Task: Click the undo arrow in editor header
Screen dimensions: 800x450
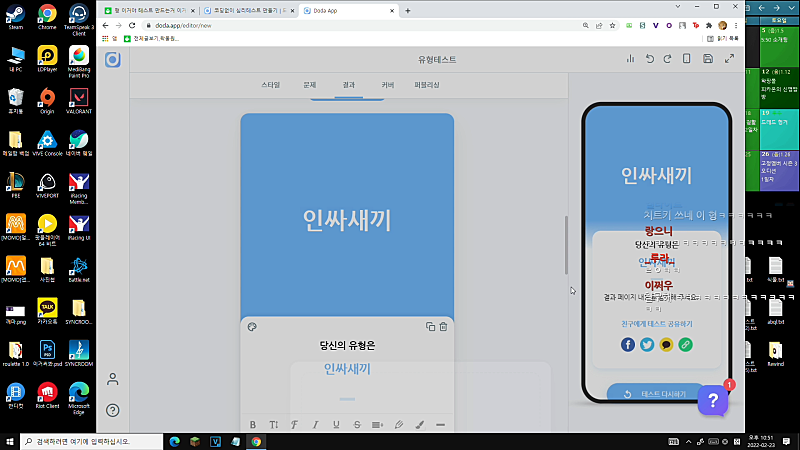Action: coord(649,59)
